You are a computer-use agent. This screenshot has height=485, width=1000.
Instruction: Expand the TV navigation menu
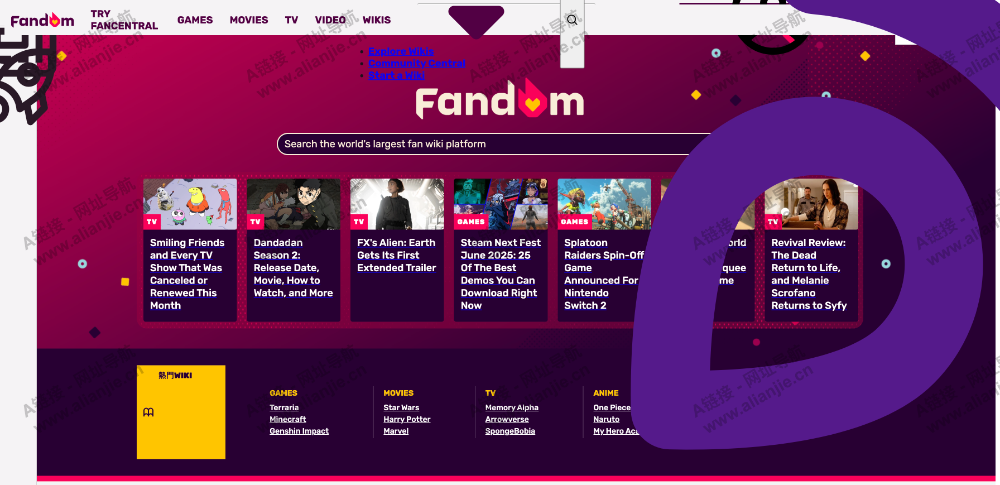pos(291,20)
